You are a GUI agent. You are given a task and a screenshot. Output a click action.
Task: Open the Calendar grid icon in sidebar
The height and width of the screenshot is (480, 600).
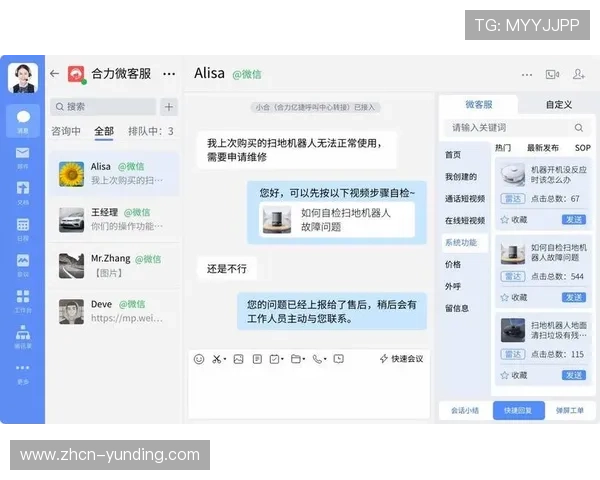click(23, 224)
